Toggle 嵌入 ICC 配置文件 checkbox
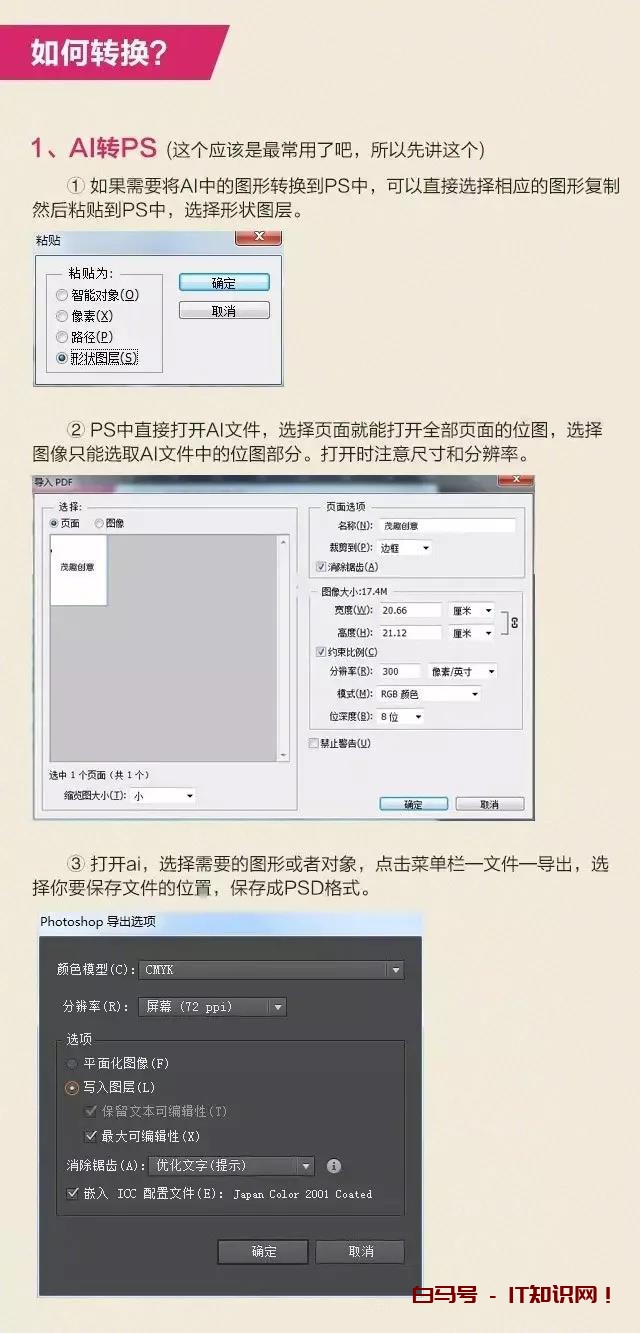640x1333 pixels. coord(72,1193)
